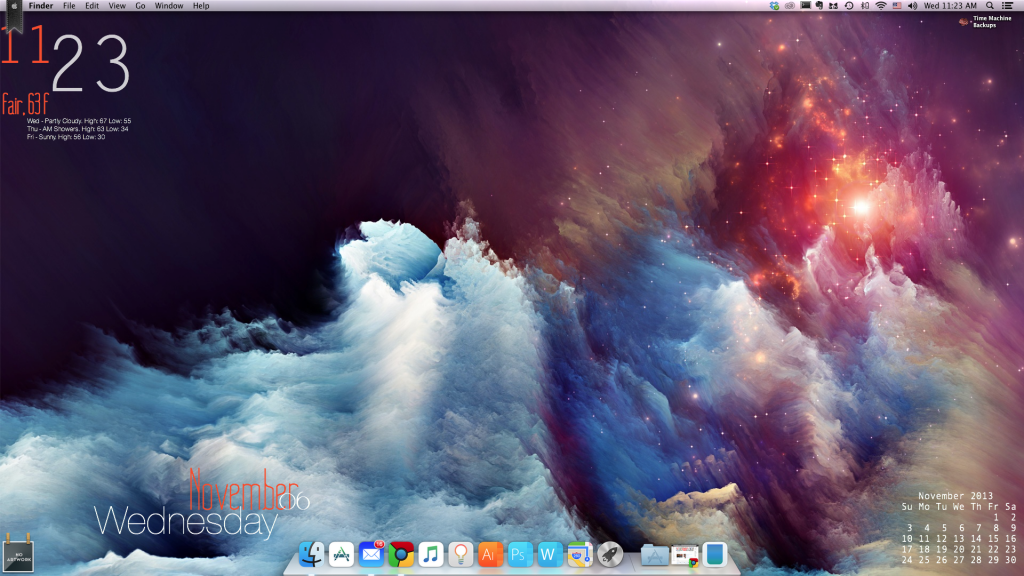Open iTunes music note icon
This screenshot has height=576, width=1024.
coord(431,554)
